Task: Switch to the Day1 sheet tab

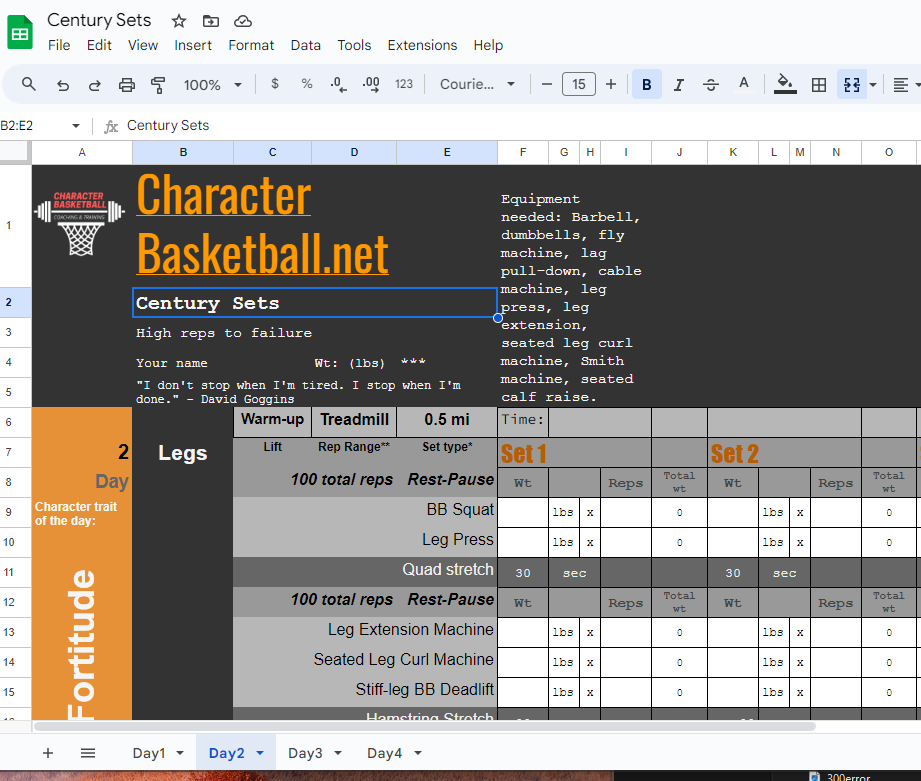Action: point(149,753)
